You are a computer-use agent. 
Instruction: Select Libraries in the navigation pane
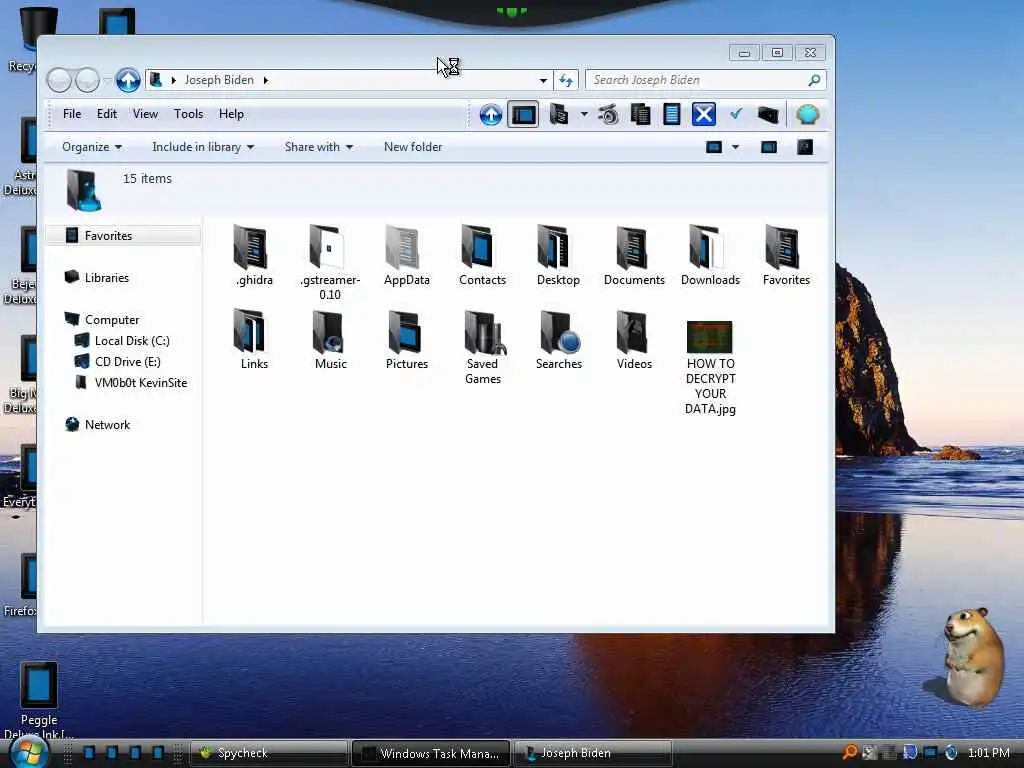[106, 278]
